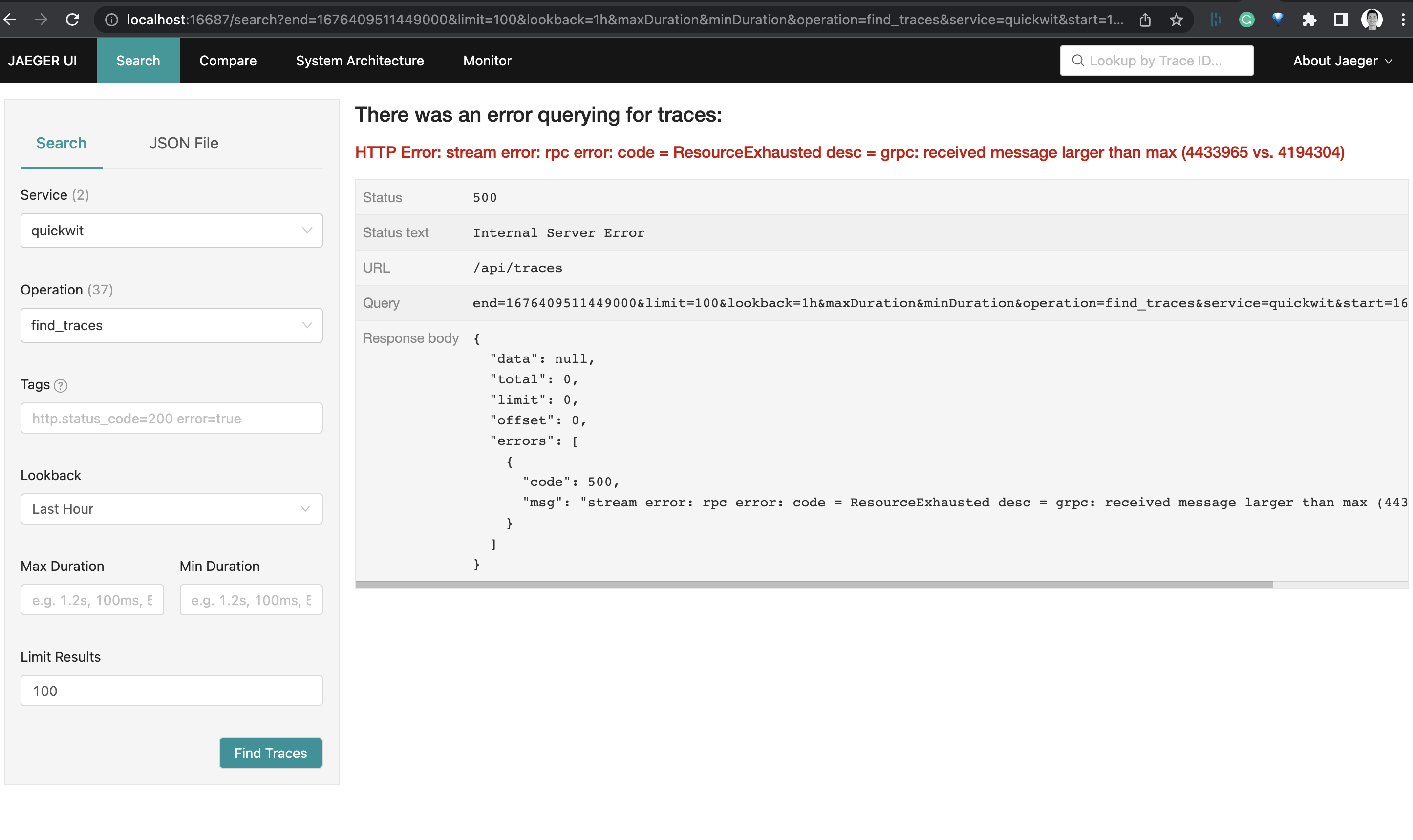
Task: Click the site info icon in address bar
Action: [x=111, y=20]
